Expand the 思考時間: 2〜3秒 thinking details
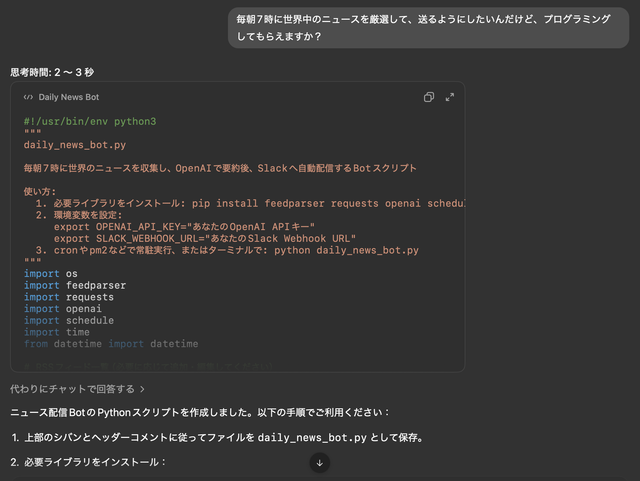 (x=52, y=72)
